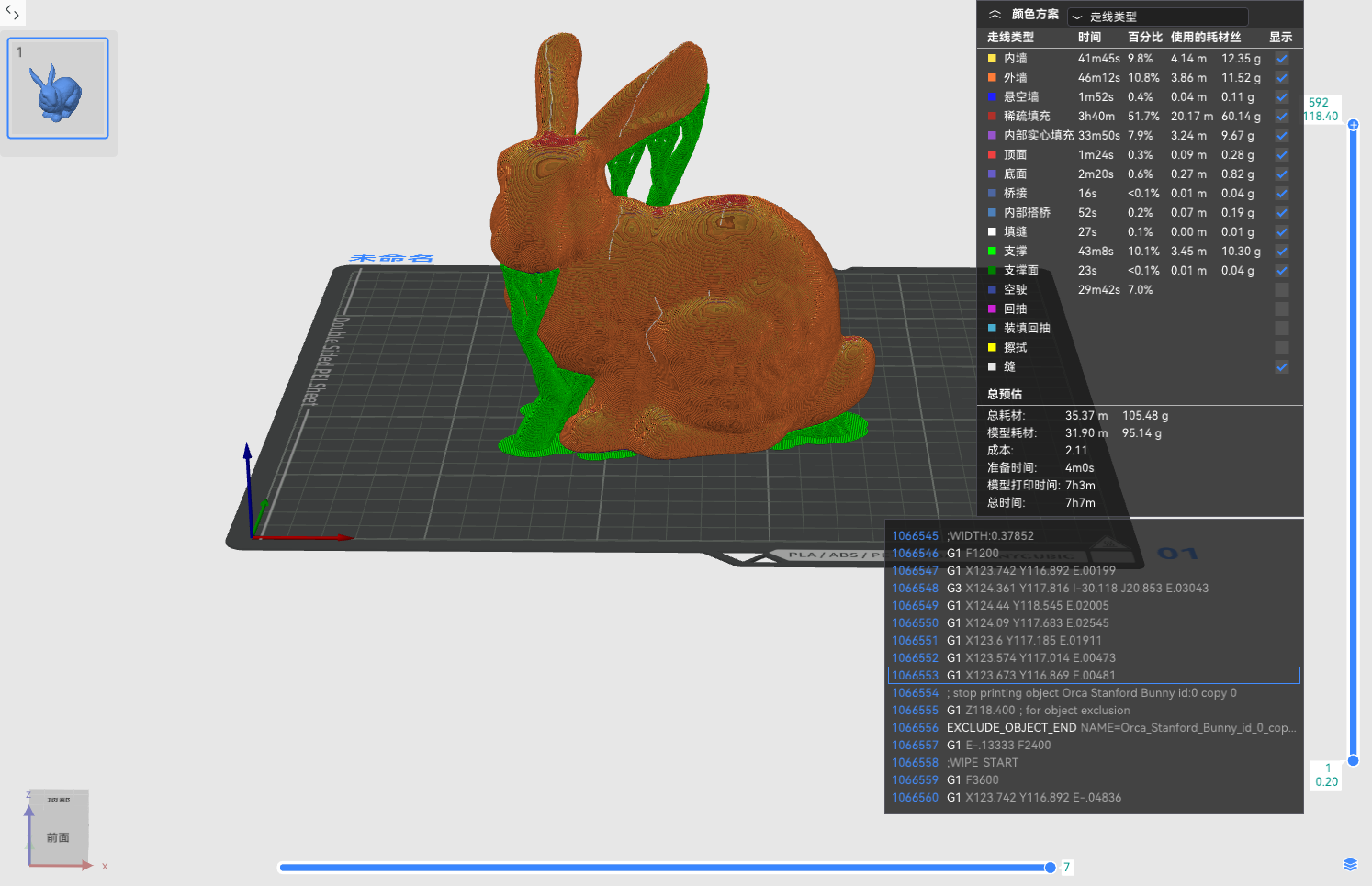
Task: Click the move slider value 7
Action: pyautogui.click(x=1067, y=868)
